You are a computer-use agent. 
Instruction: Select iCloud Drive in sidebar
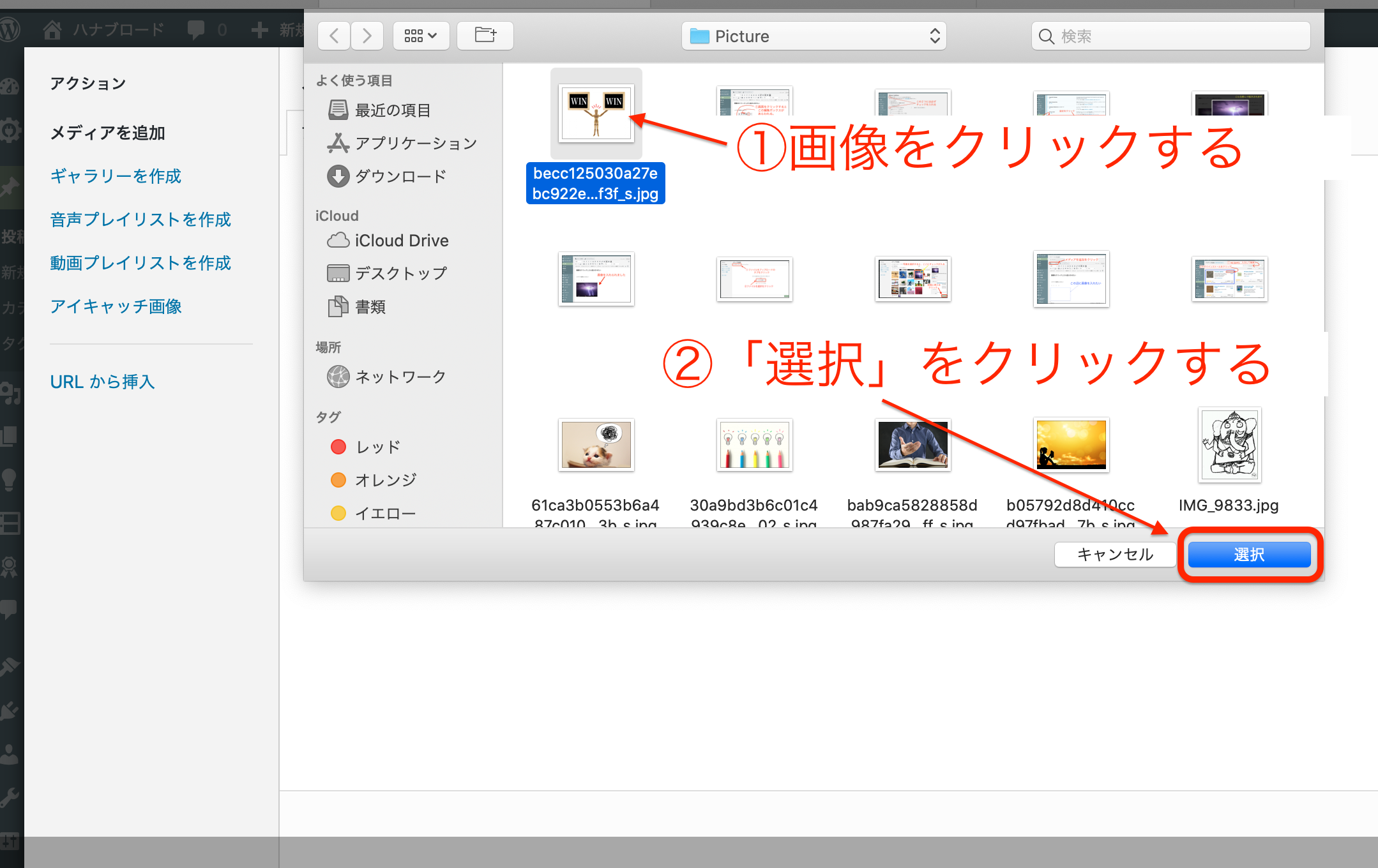(401, 241)
